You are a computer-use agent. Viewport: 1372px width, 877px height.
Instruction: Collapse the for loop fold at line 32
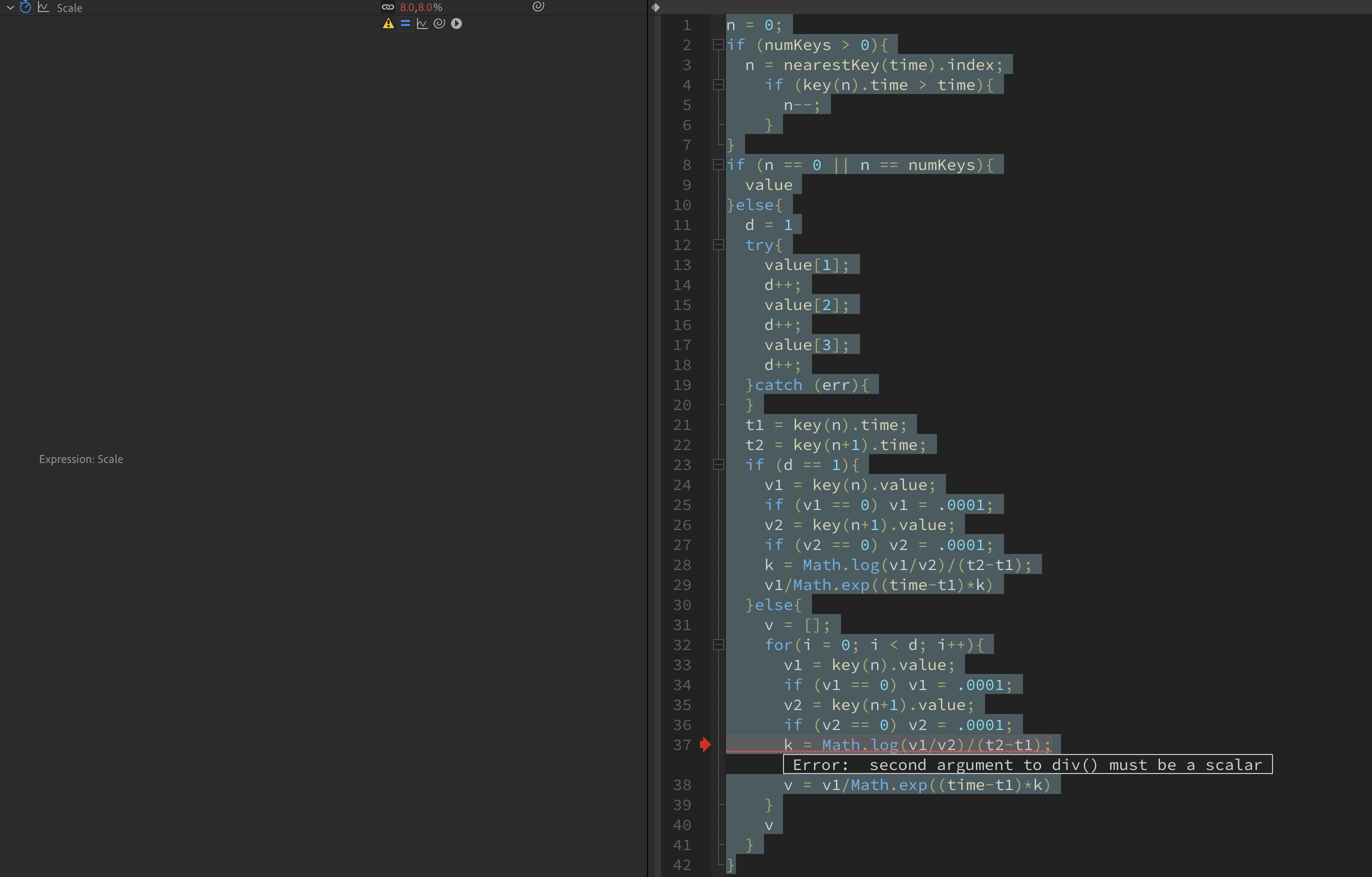click(x=718, y=644)
